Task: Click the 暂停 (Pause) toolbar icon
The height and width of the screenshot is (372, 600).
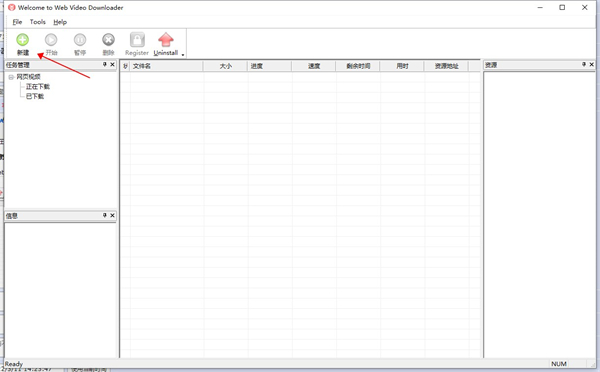Action: 80,40
